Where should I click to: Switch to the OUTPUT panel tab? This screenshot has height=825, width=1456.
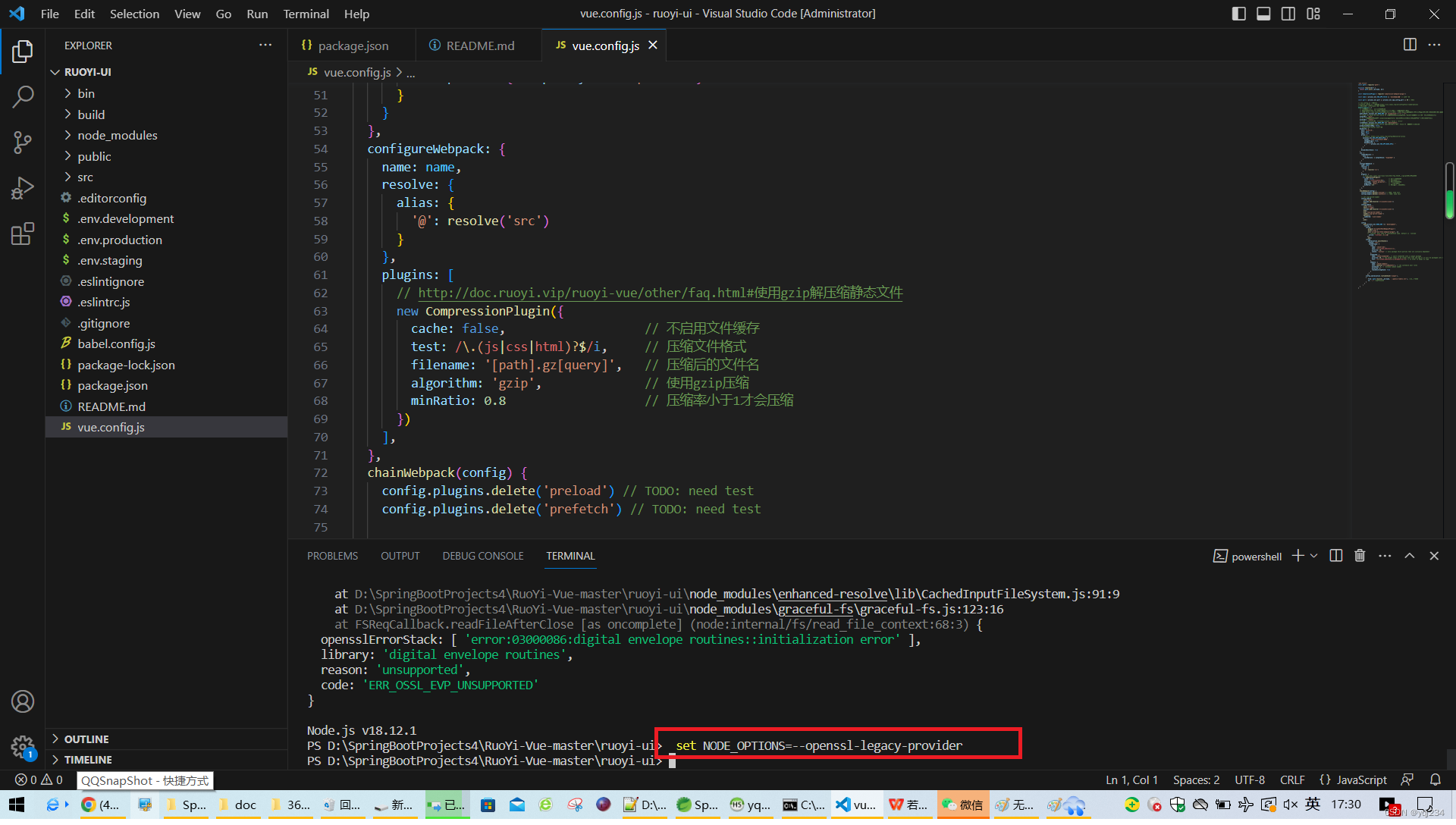click(x=400, y=556)
